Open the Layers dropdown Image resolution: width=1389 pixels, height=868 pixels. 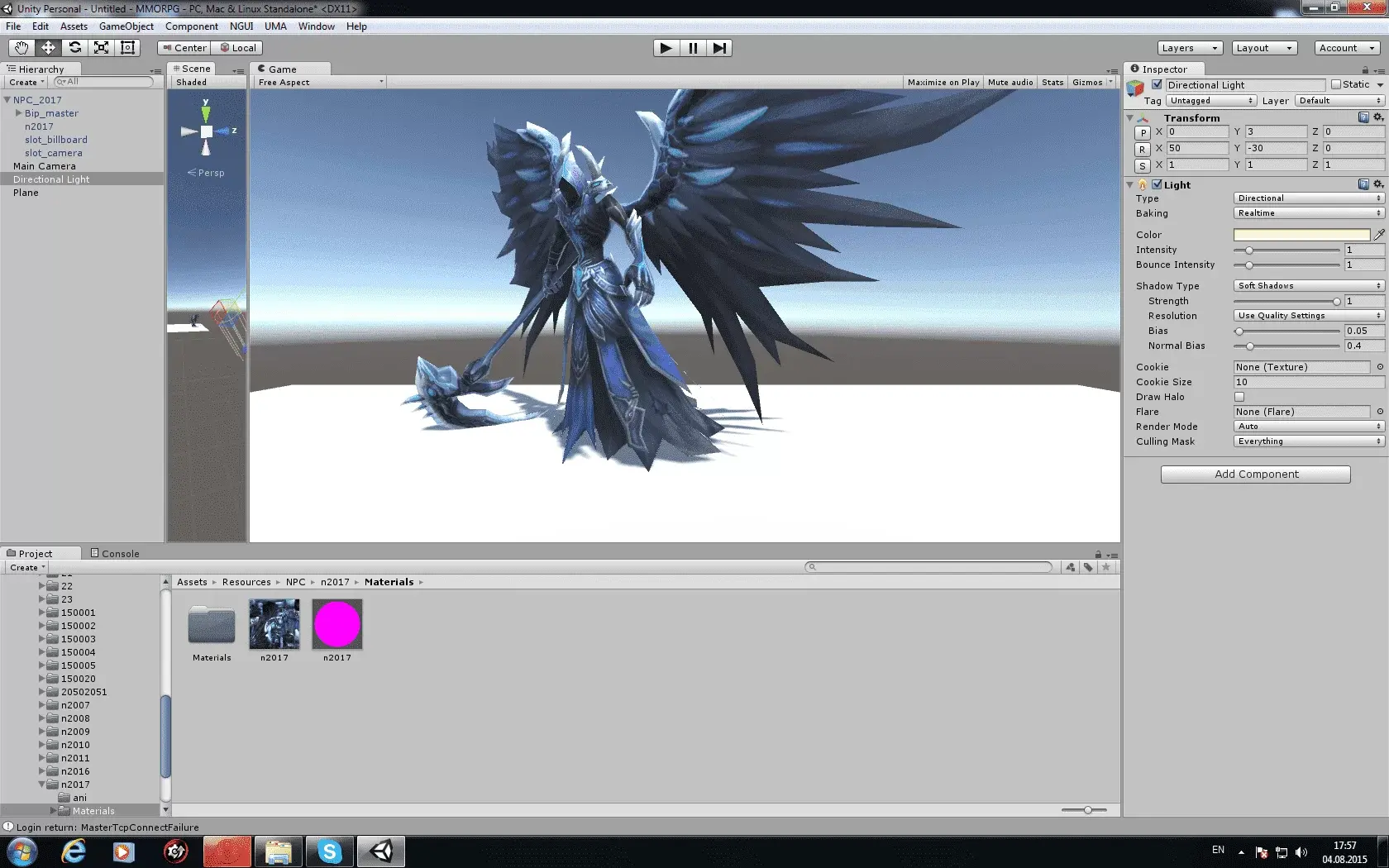click(1190, 48)
